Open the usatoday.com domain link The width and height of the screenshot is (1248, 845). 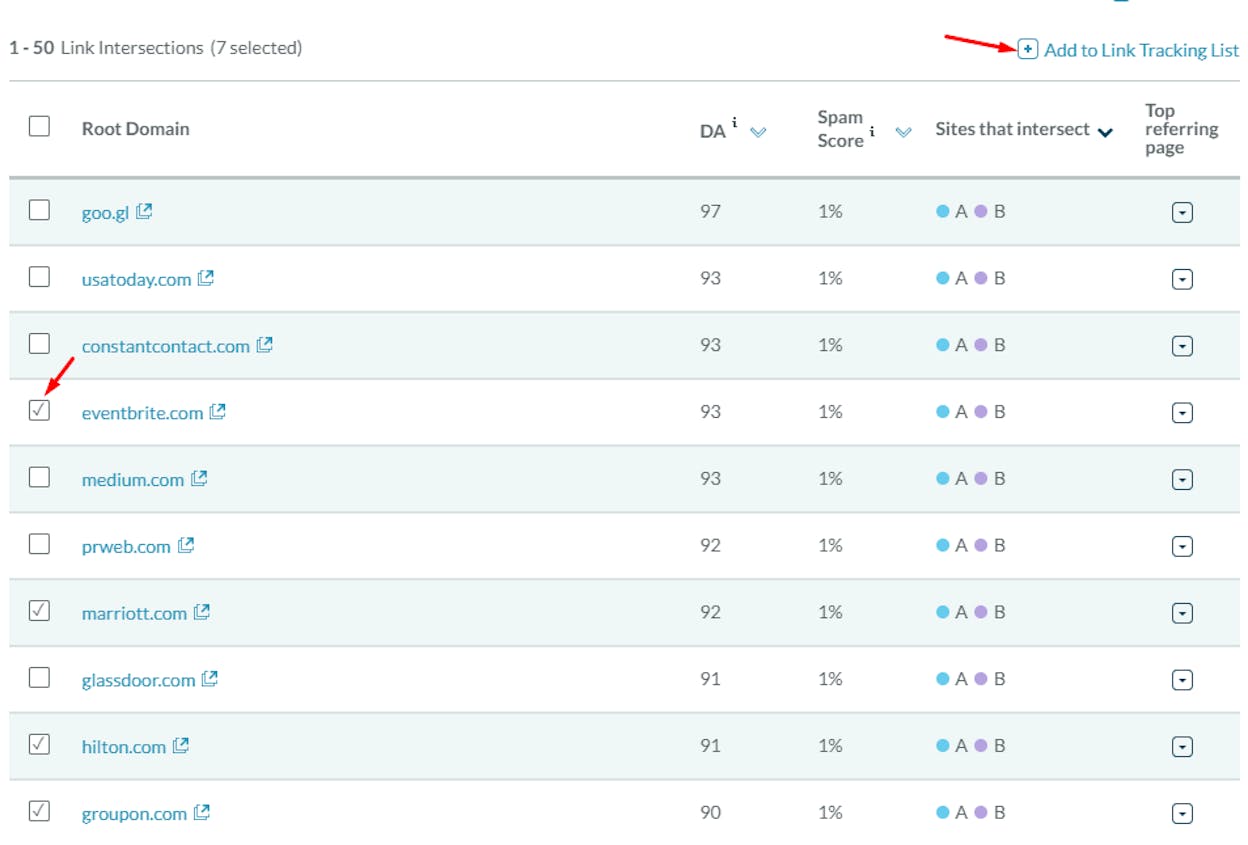tap(136, 279)
